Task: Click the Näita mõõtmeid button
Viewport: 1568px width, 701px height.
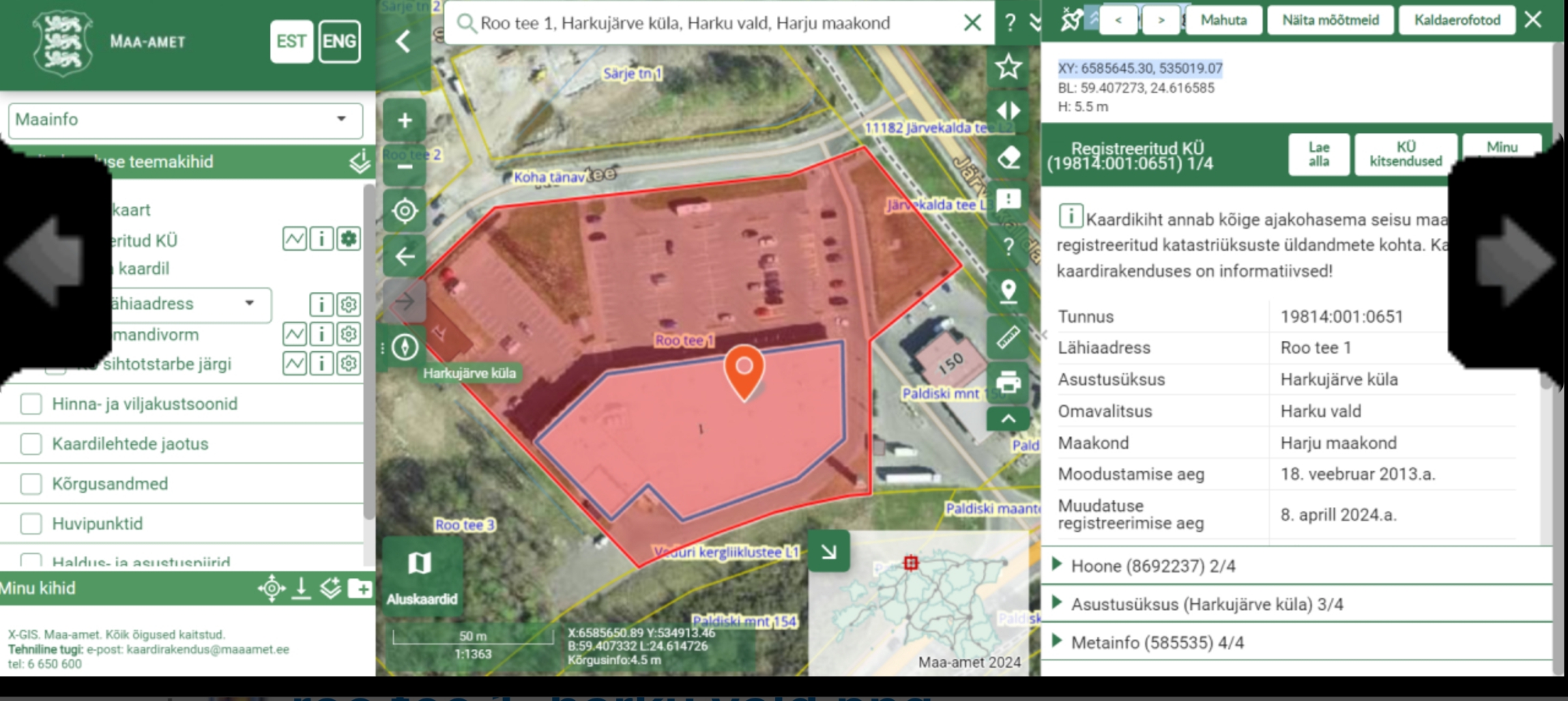Action: [x=1330, y=20]
